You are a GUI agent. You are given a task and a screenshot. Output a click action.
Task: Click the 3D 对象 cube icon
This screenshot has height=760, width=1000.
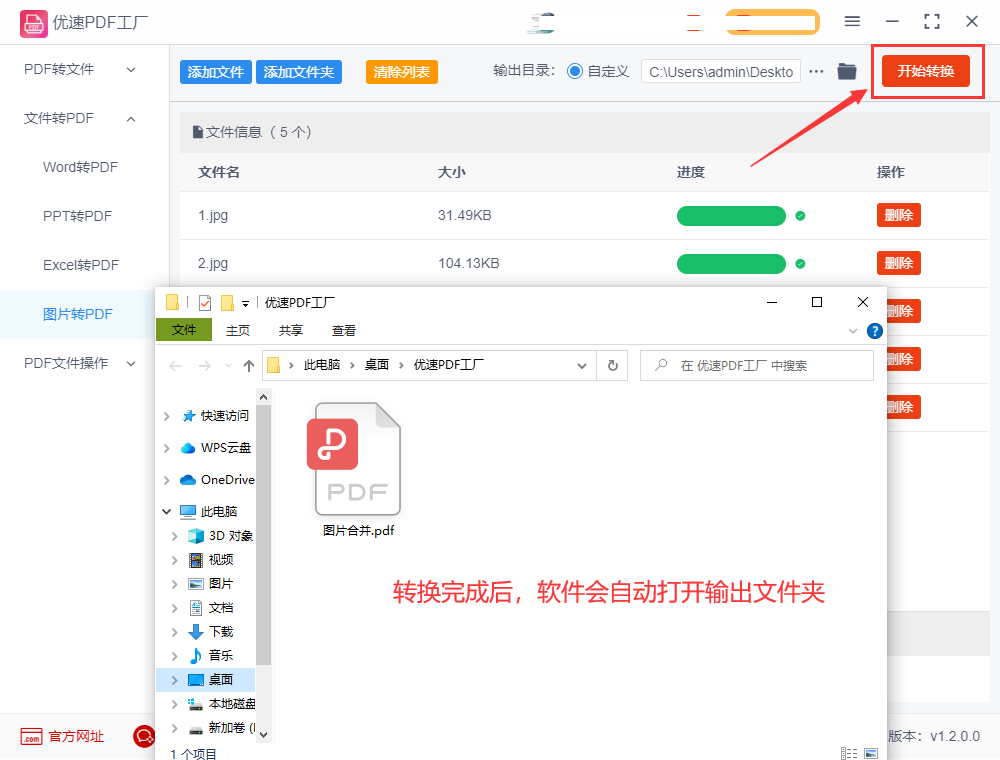pos(196,536)
